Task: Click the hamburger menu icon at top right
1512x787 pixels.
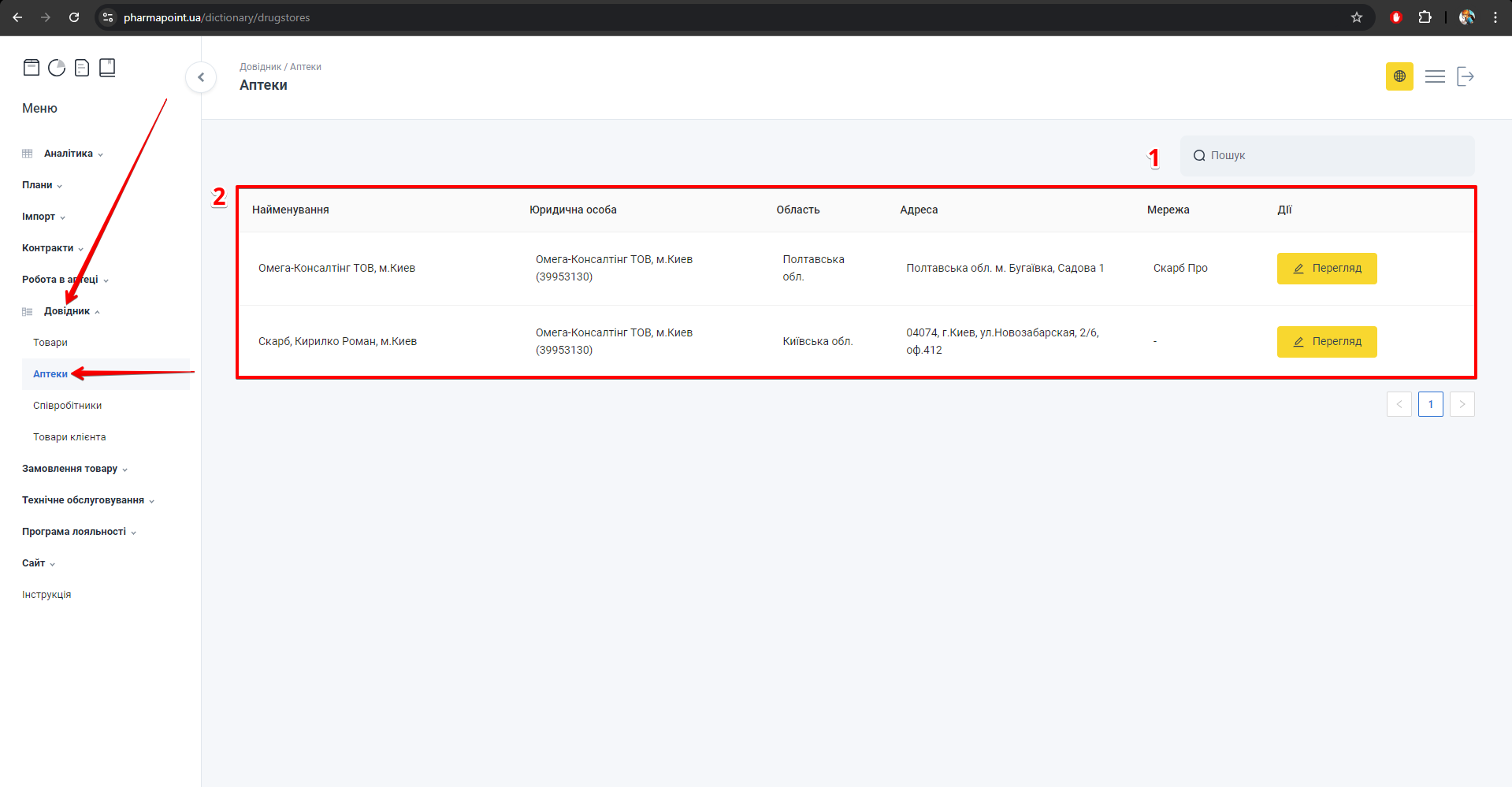Action: click(x=1435, y=76)
